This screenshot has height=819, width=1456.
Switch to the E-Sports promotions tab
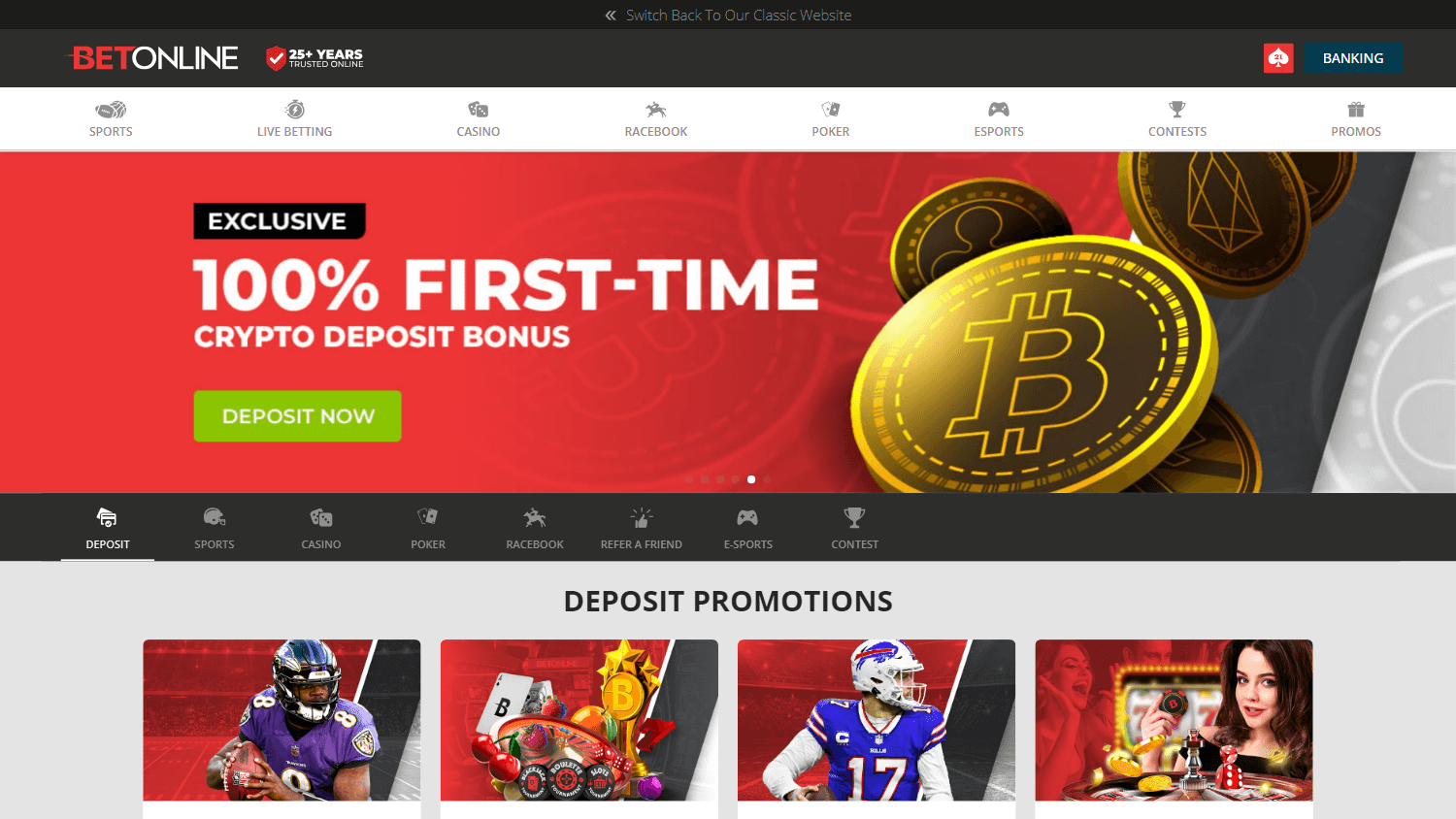(748, 528)
